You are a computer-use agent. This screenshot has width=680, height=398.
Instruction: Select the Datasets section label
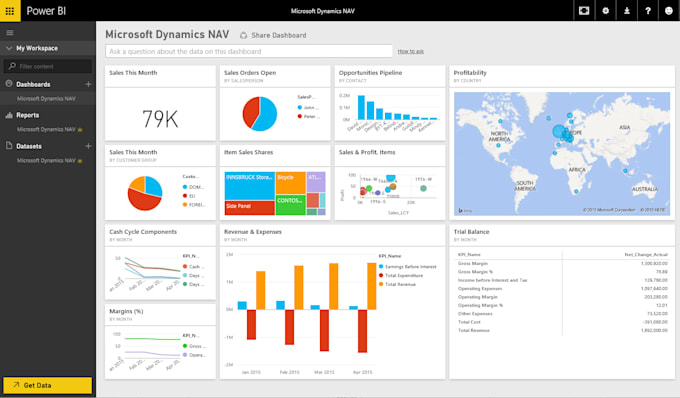tap(29, 146)
